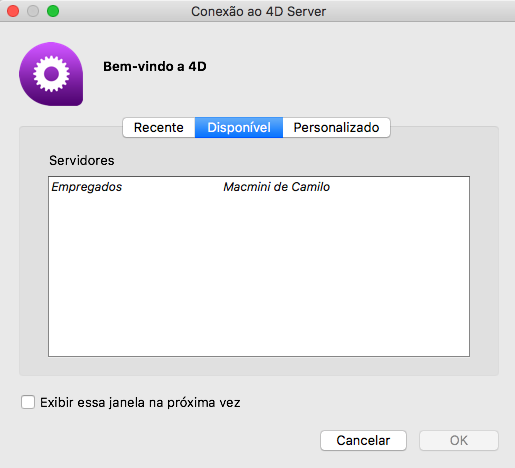Confirm with the OK button
Viewport: 515px width, 468px height.
pos(459,440)
